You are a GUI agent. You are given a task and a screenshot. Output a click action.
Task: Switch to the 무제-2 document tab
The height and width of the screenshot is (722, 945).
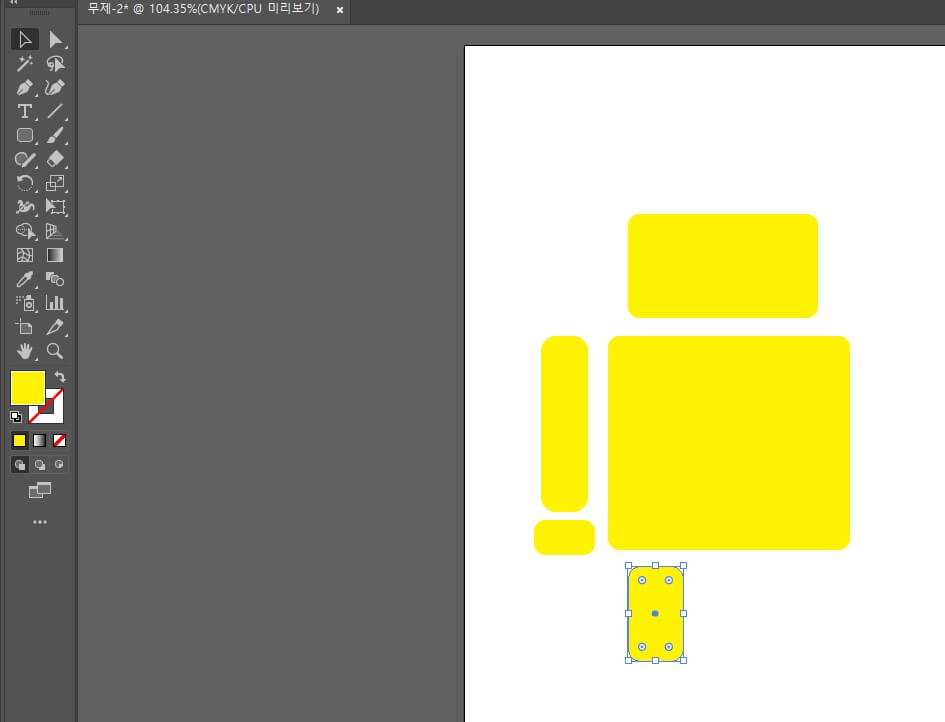click(203, 9)
